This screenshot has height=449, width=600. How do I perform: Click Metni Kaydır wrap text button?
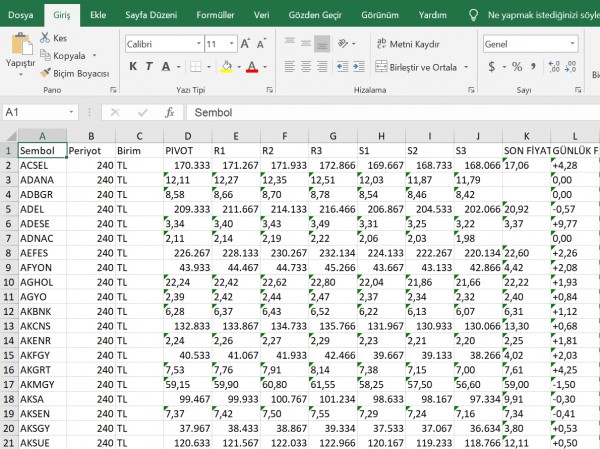click(x=408, y=44)
